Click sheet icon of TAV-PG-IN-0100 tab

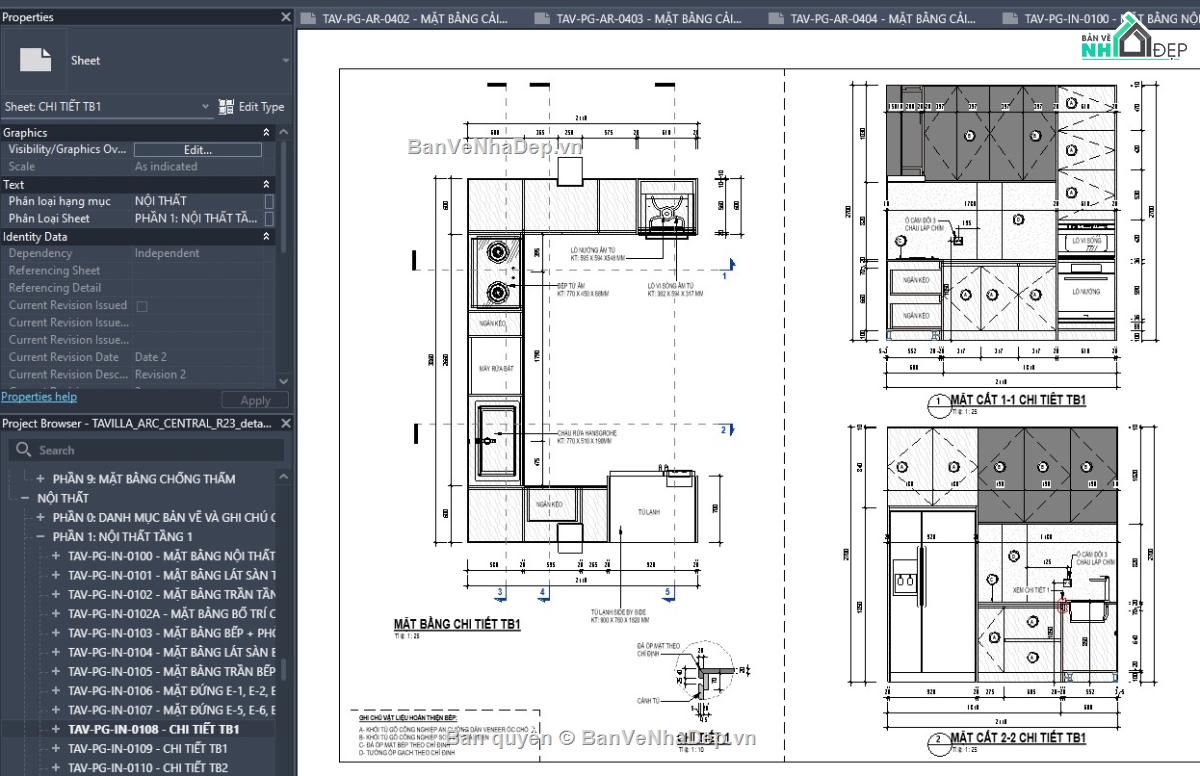pyautogui.click(x=1010, y=19)
